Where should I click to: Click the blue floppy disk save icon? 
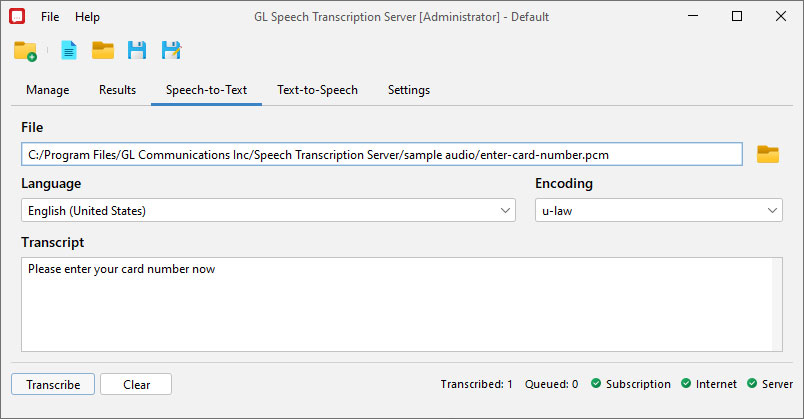click(137, 50)
